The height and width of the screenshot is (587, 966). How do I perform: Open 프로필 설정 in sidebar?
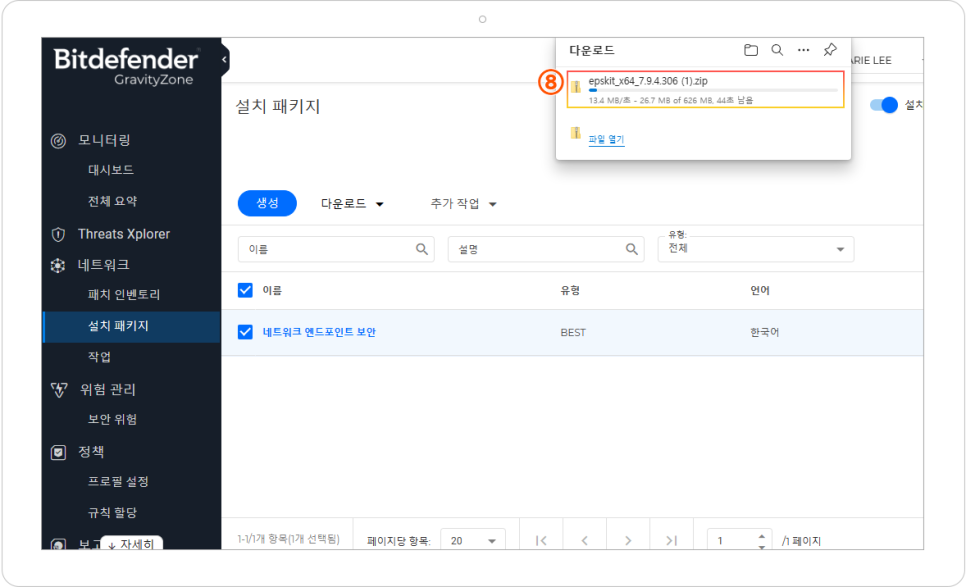(118, 482)
